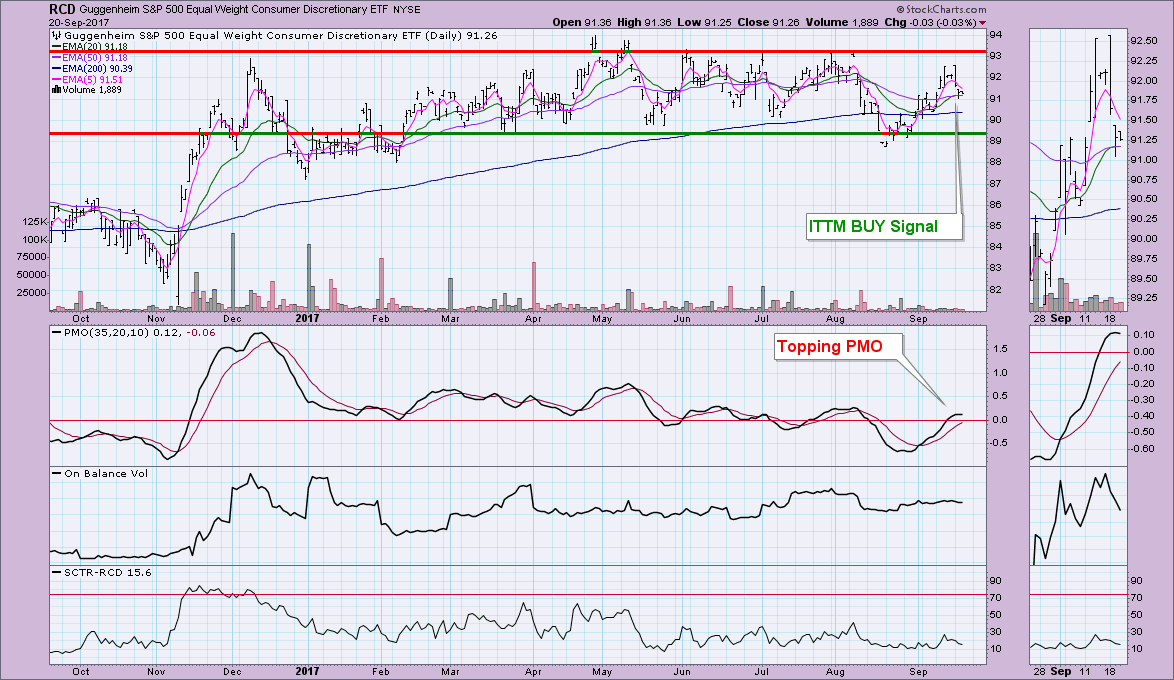
Task: Click the EMA(50) 91.18 legend entry
Action: coord(94,58)
